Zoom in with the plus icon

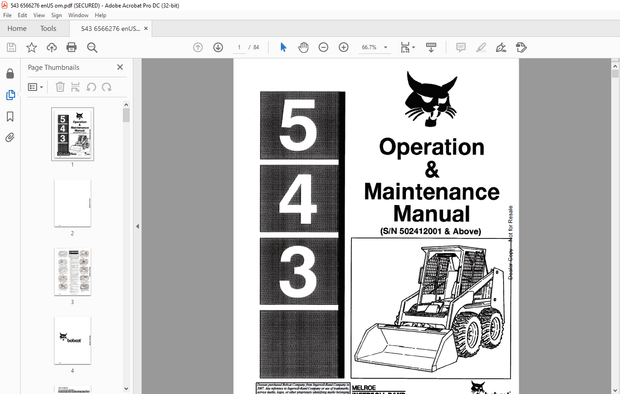(x=344, y=47)
